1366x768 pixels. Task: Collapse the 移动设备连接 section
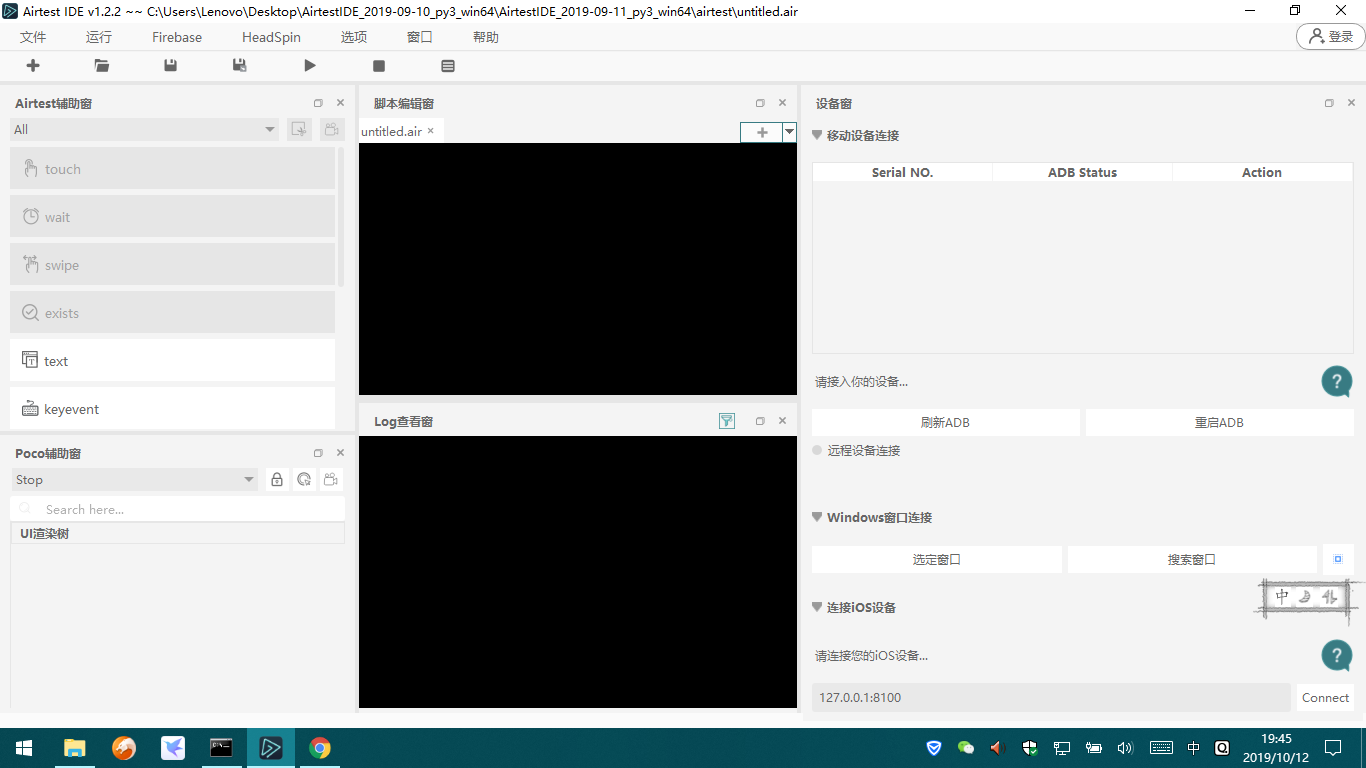(817, 135)
